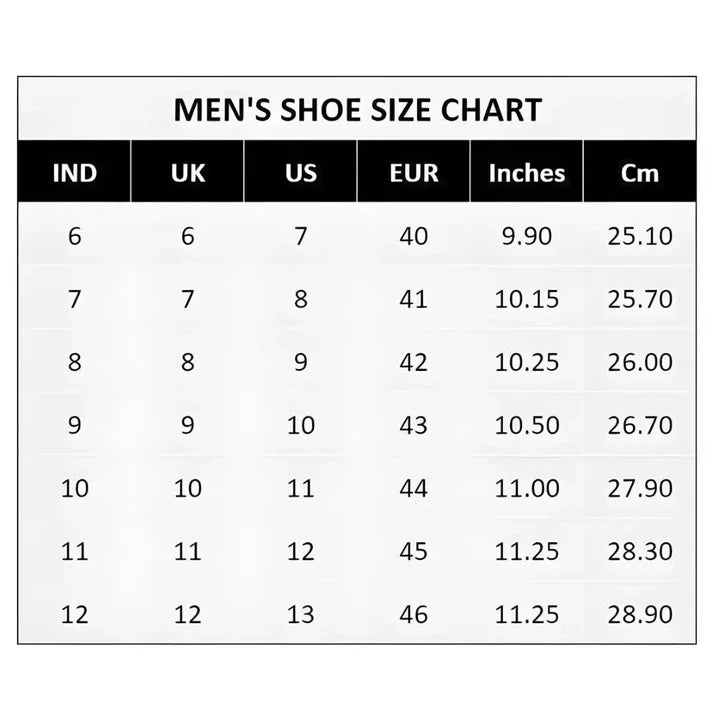
Task: Click the 26.00 cm value
Action: coord(640,363)
